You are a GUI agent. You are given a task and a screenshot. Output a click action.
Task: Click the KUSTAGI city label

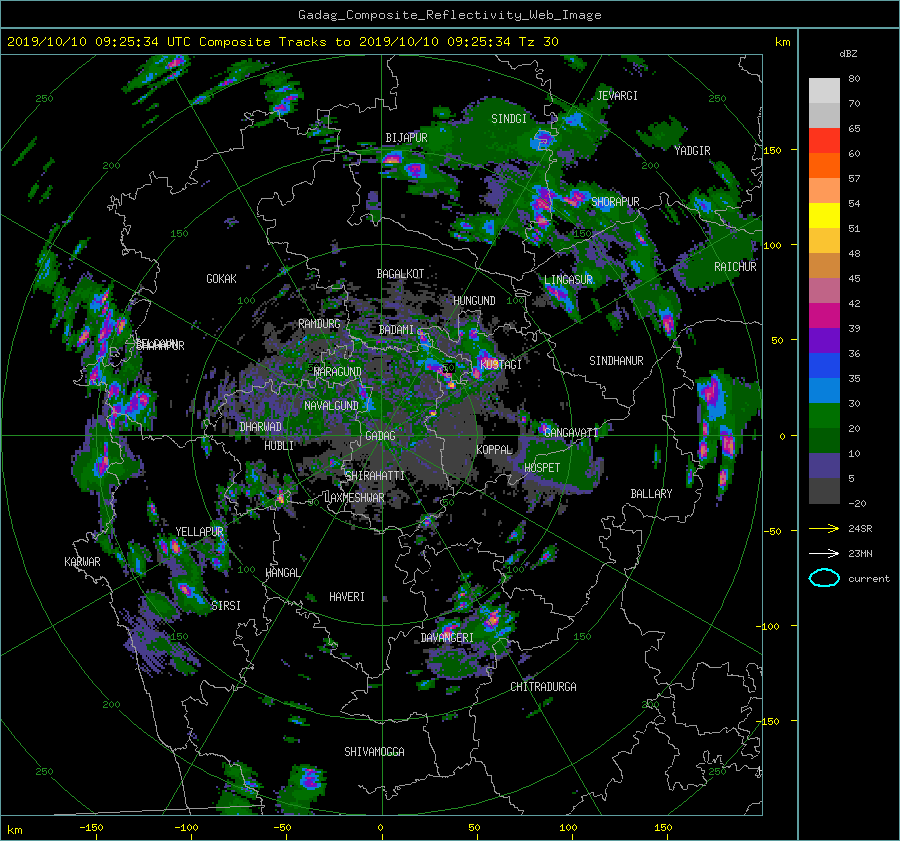click(501, 365)
